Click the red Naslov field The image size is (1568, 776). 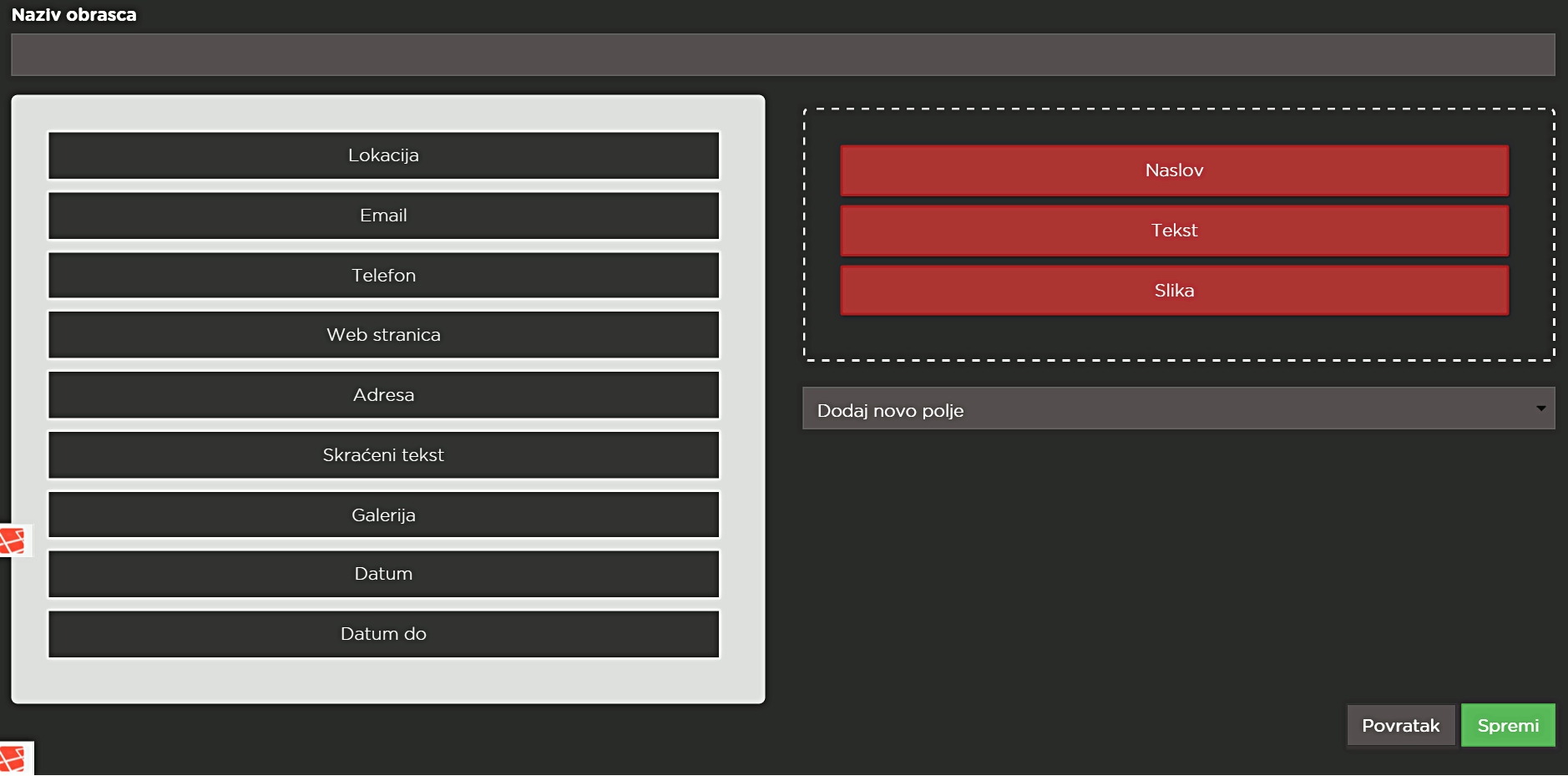coord(1174,170)
